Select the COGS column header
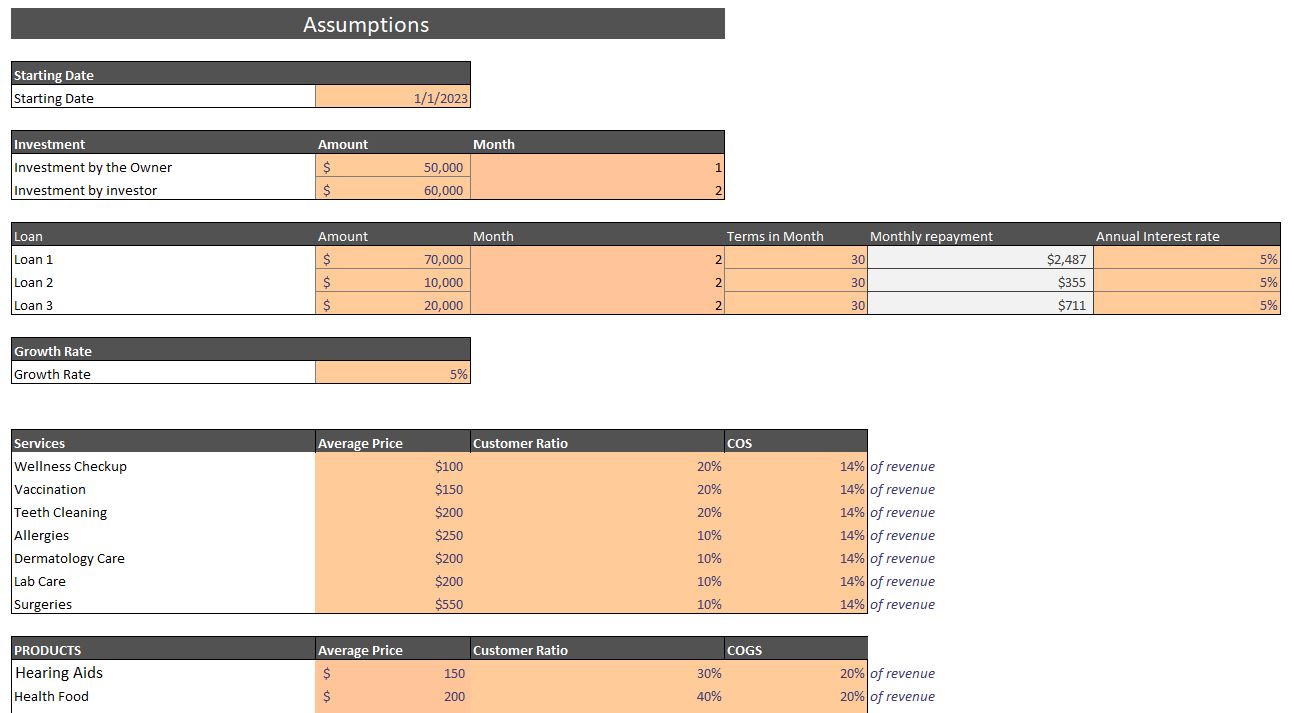 click(796, 650)
